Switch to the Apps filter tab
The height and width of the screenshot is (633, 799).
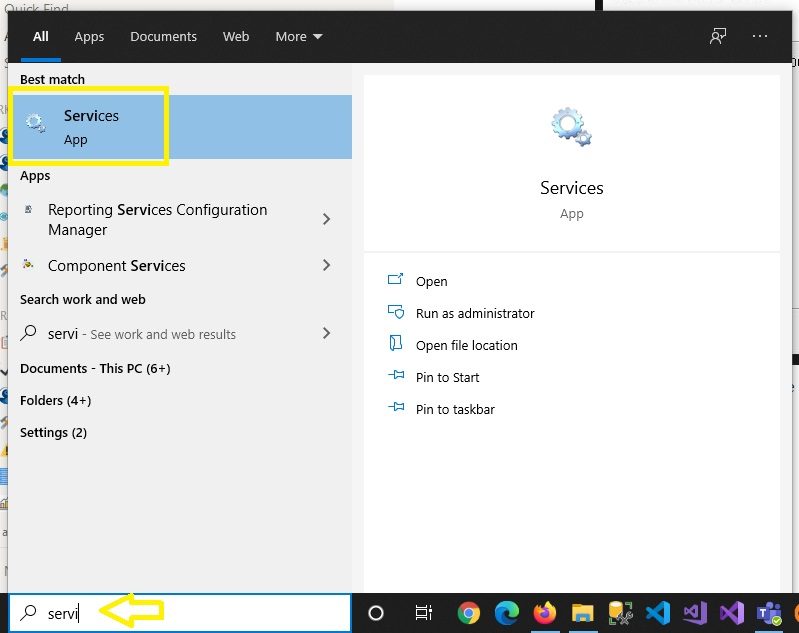pyautogui.click(x=89, y=37)
